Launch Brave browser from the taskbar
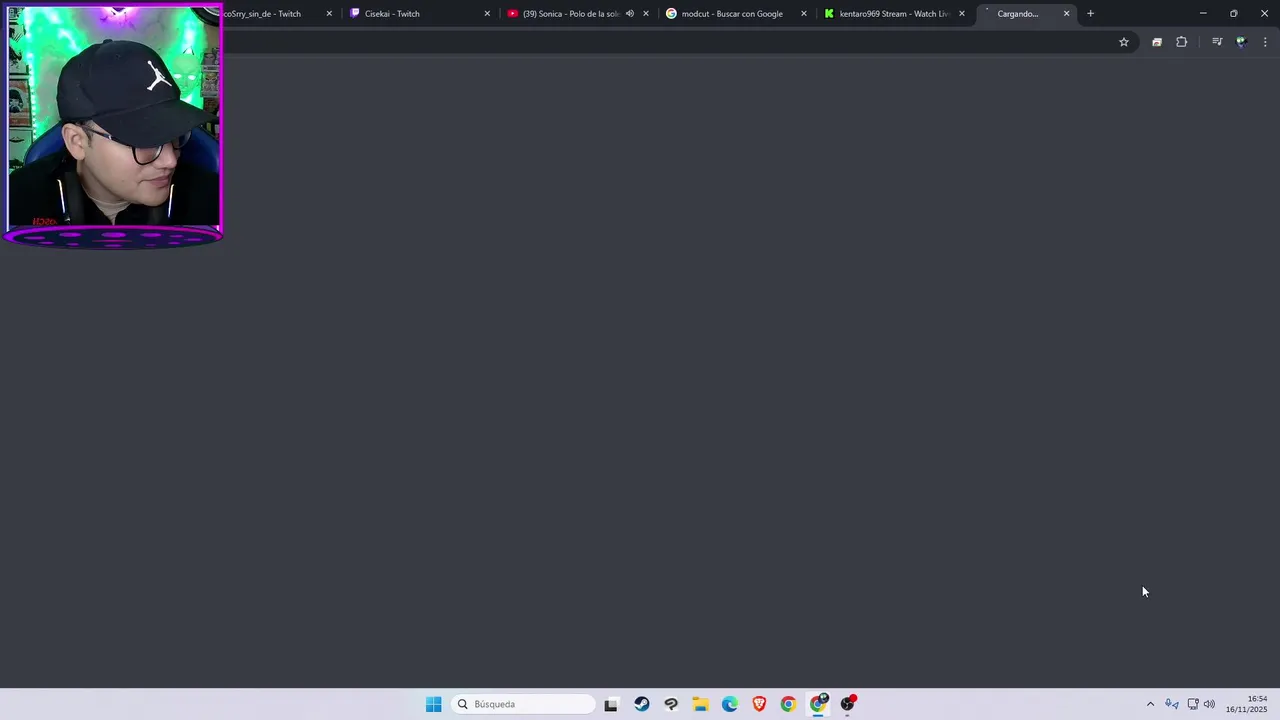Image resolution: width=1280 pixels, height=720 pixels. (759, 704)
